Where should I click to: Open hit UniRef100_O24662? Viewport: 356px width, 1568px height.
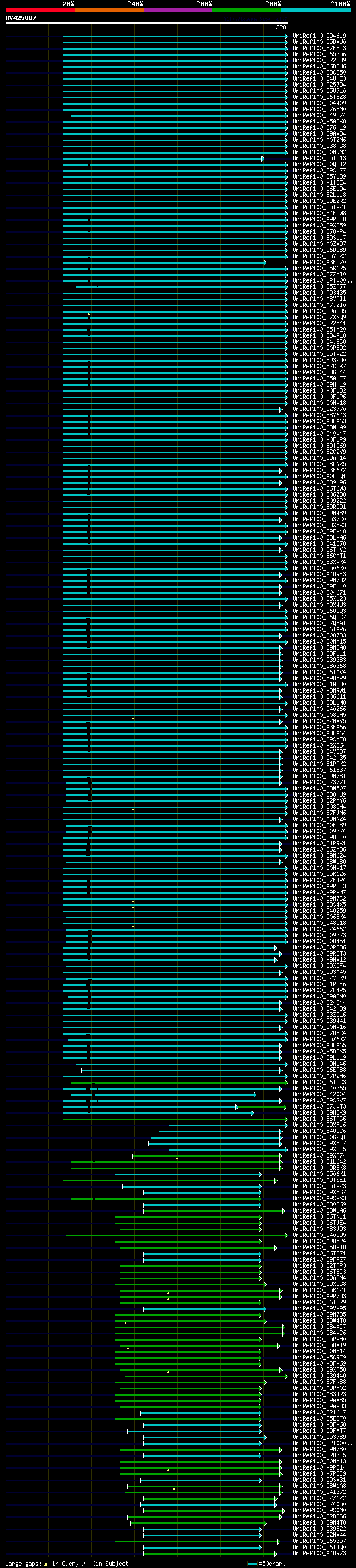tap(319, 929)
